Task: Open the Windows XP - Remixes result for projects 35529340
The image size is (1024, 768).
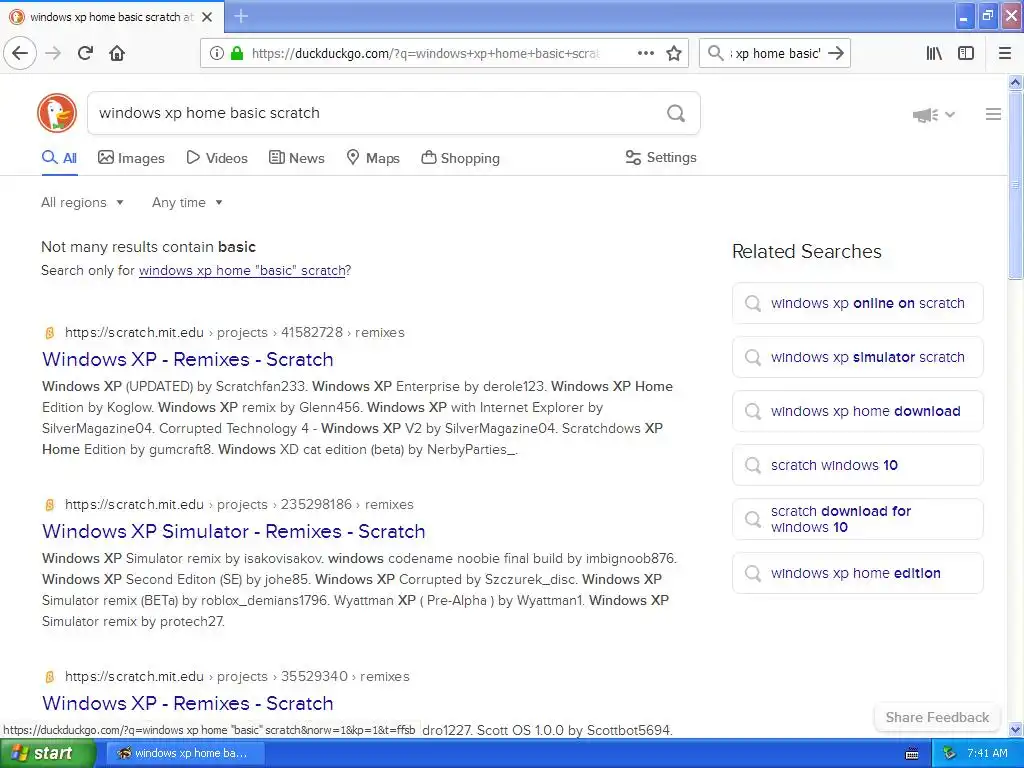Action: click(x=188, y=703)
